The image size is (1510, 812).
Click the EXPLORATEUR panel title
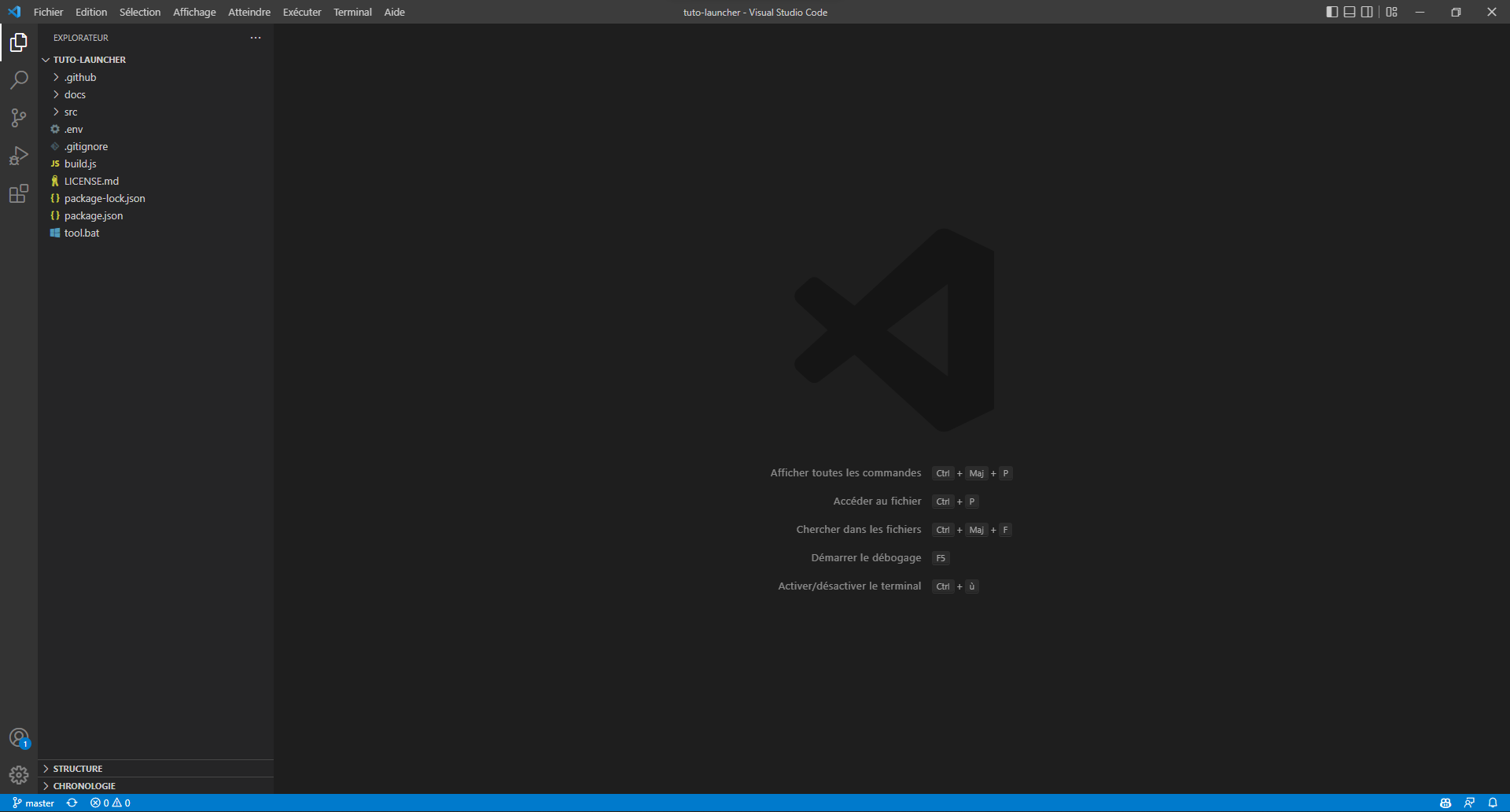pyautogui.click(x=81, y=38)
